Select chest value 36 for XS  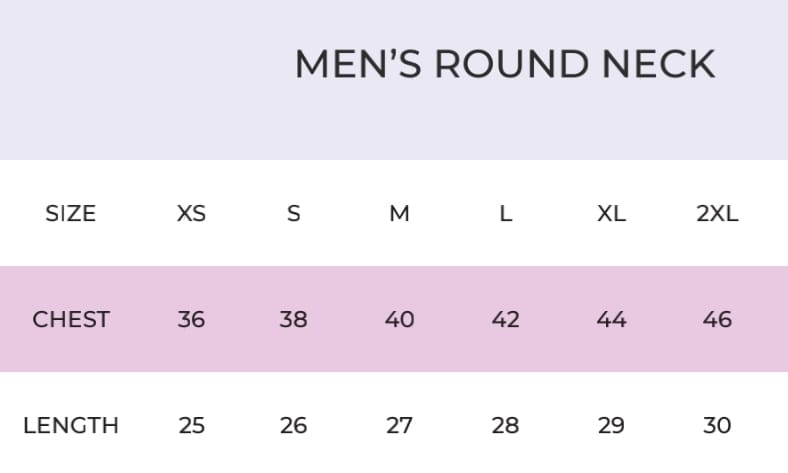(191, 319)
